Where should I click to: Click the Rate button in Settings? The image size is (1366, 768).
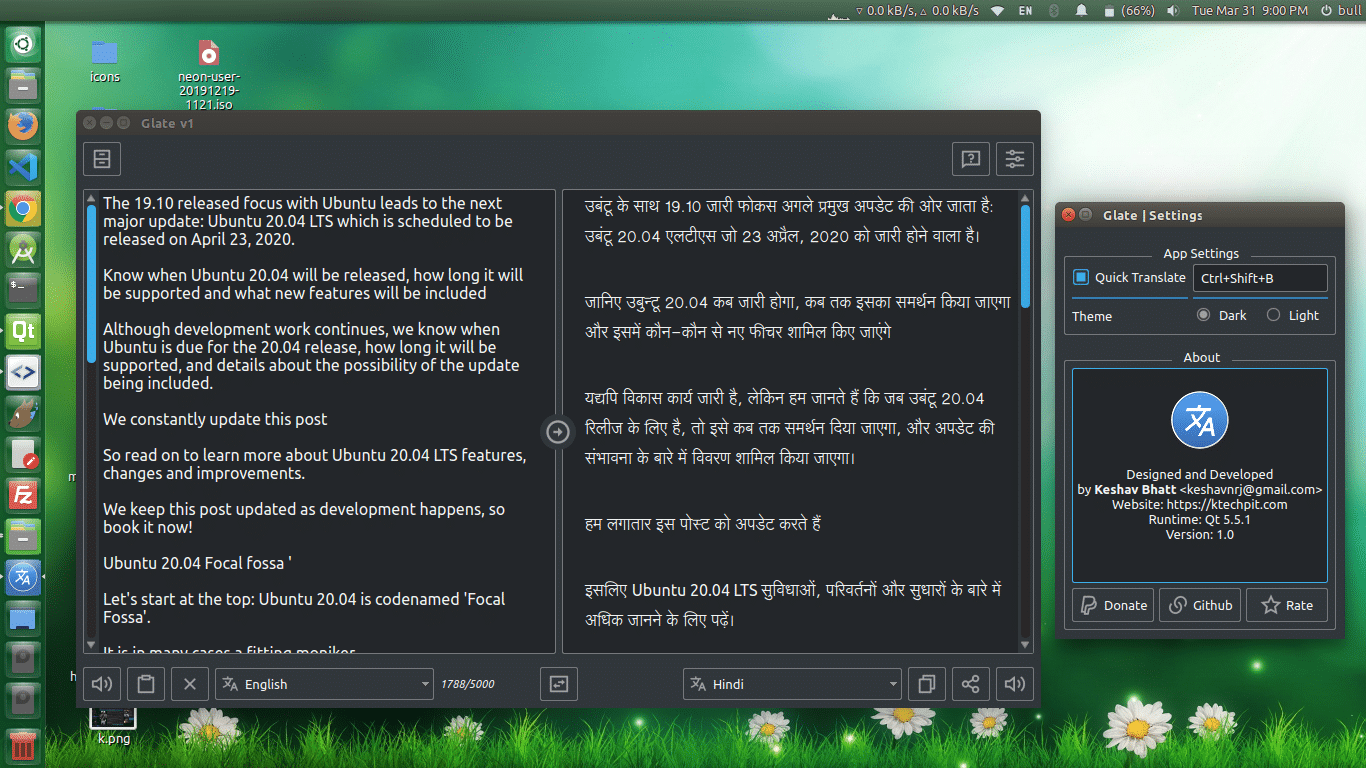pos(1287,605)
